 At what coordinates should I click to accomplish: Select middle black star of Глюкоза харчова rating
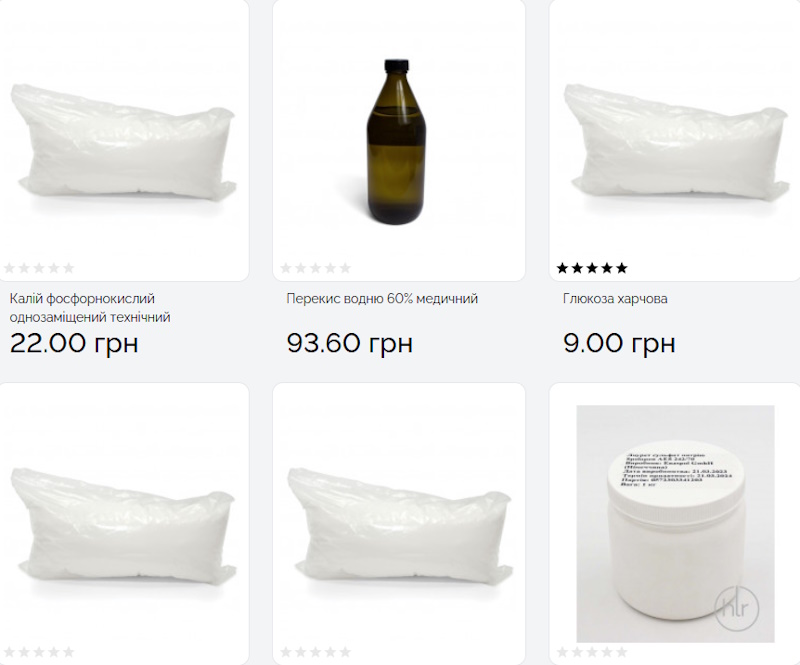pyautogui.click(x=592, y=268)
